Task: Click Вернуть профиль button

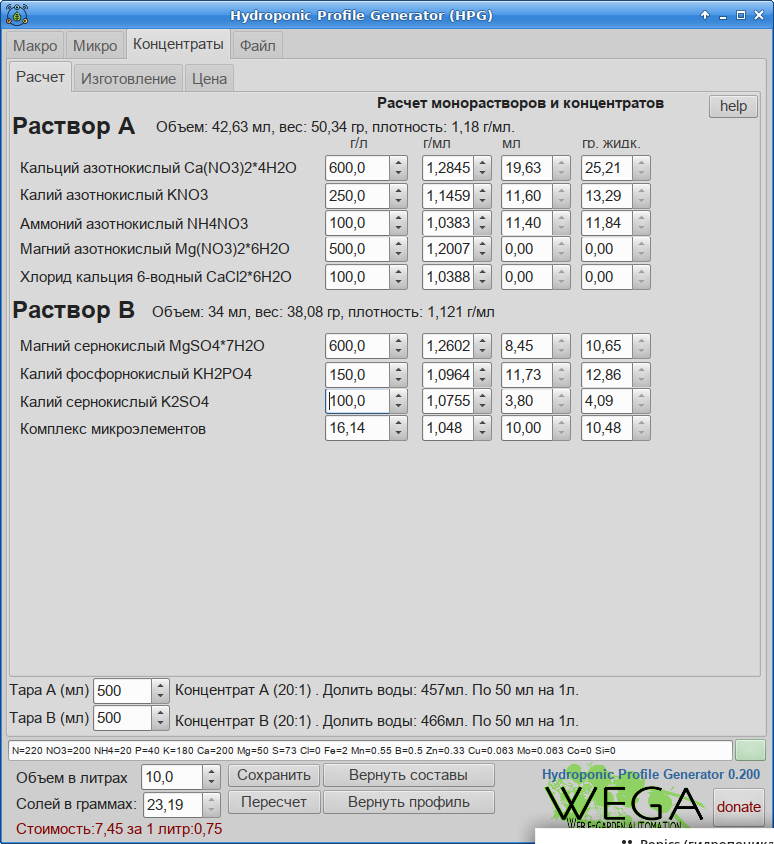Action: pyautogui.click(x=408, y=802)
